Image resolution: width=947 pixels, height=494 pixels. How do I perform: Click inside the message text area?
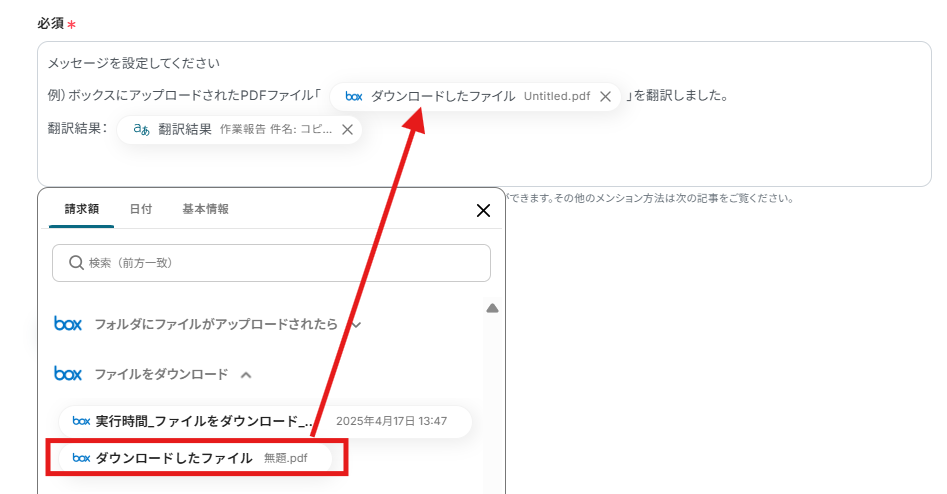point(484,114)
